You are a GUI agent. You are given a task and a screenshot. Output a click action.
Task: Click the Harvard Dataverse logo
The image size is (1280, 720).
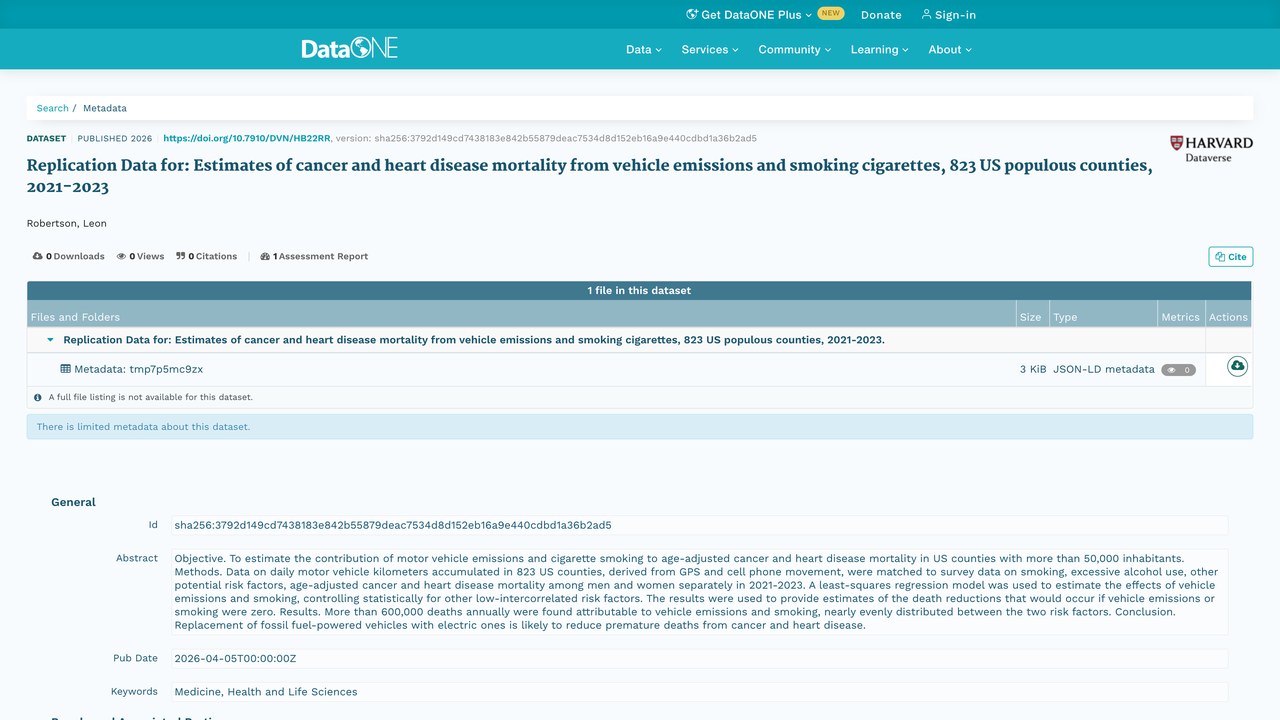click(x=1211, y=149)
